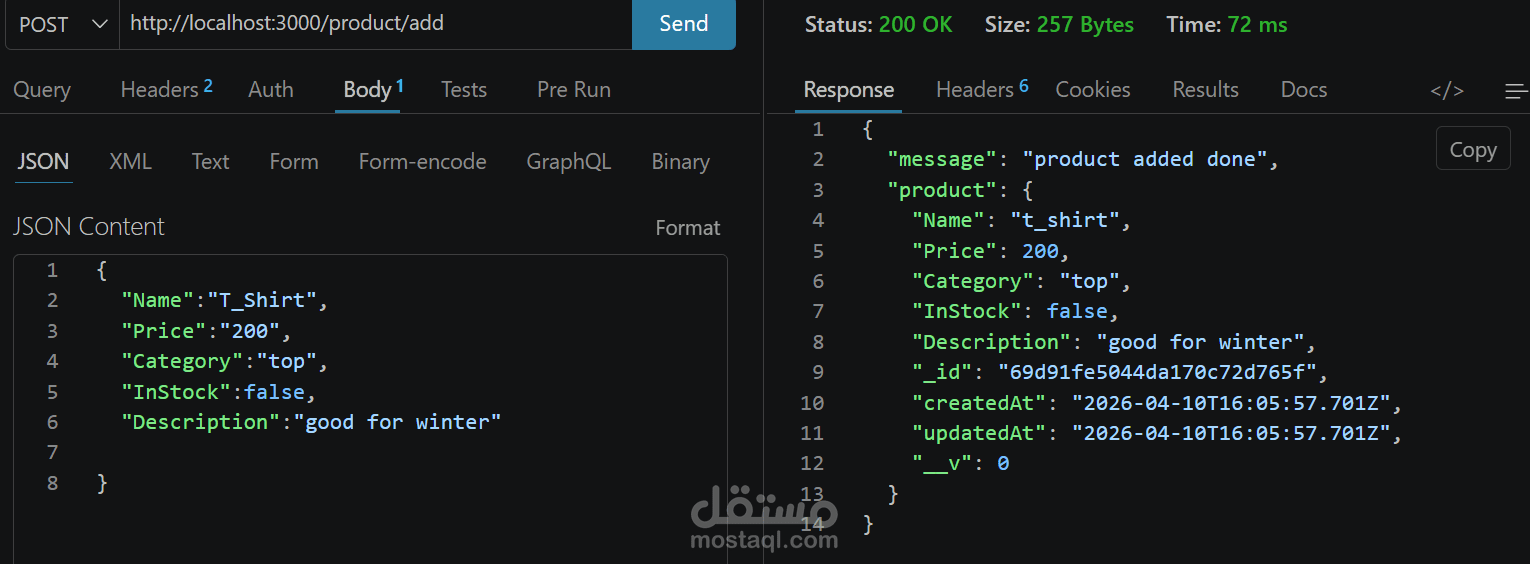
Task: Click the response "Category": "top" line
Action: [1021, 281]
